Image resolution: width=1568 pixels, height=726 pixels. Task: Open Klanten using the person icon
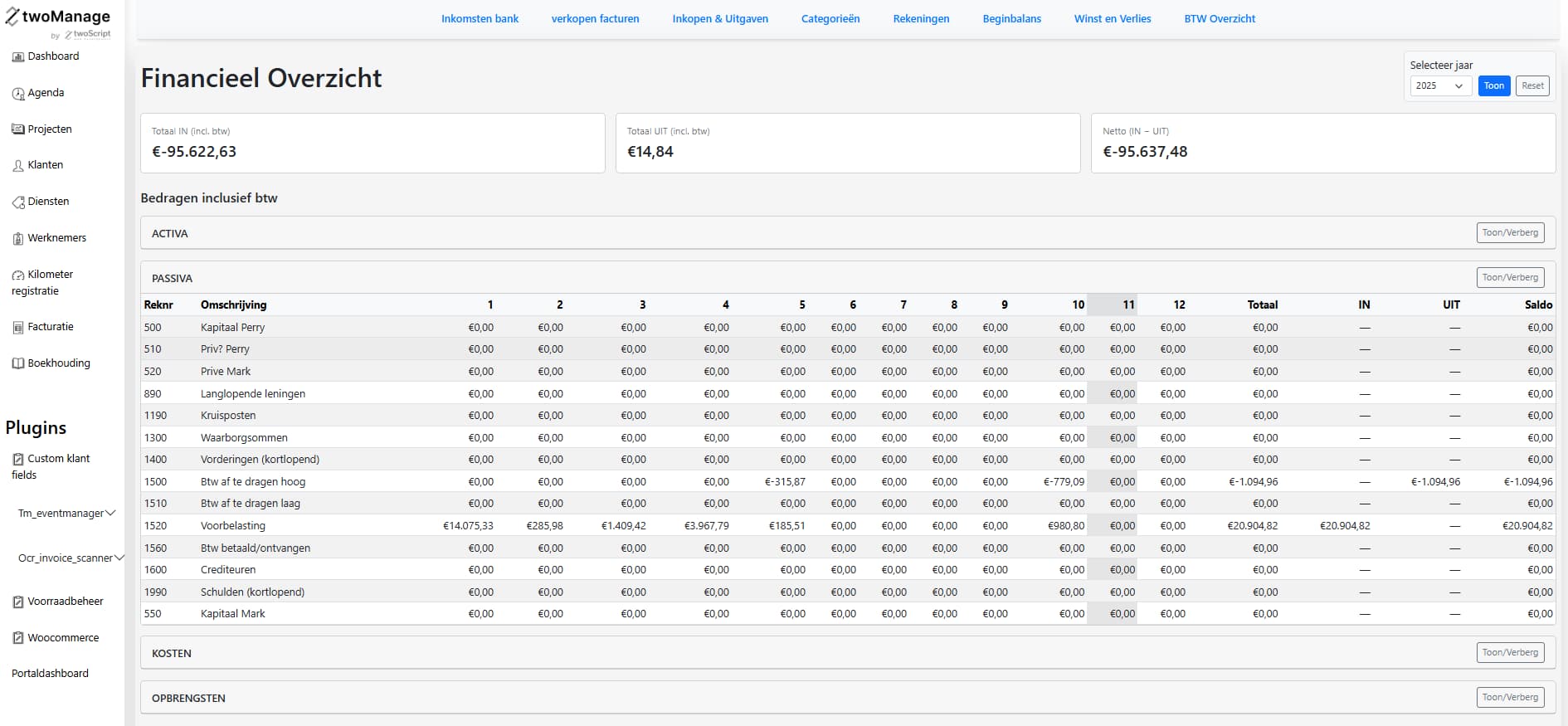pos(18,166)
